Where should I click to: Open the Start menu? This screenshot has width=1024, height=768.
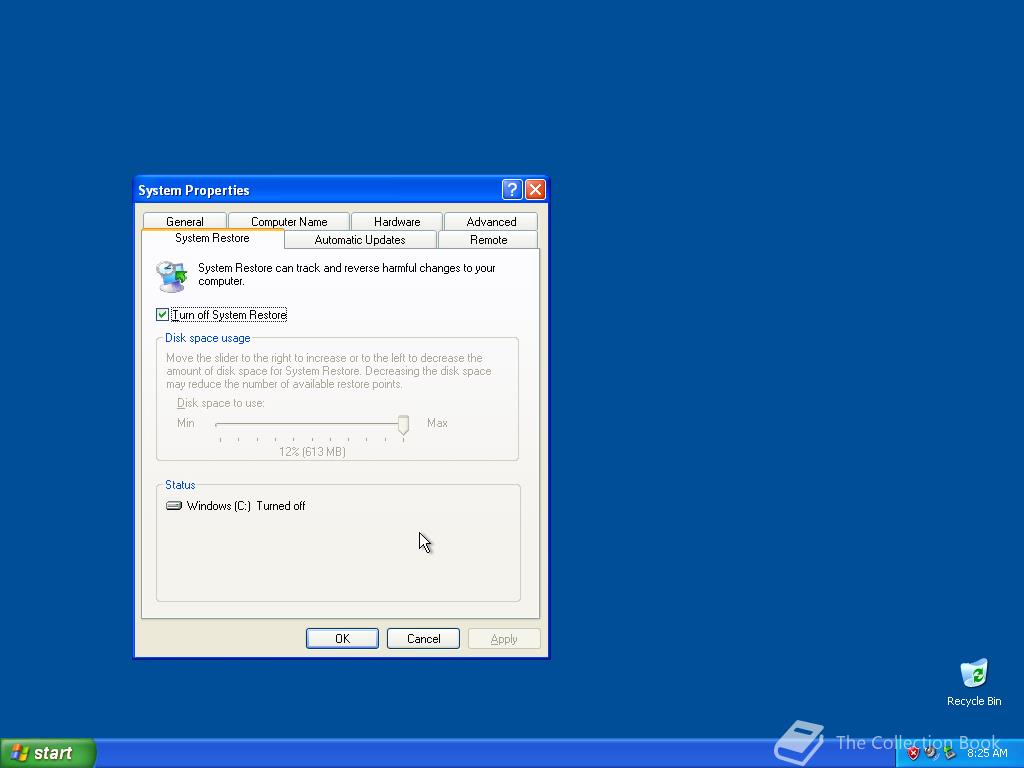[x=48, y=753]
